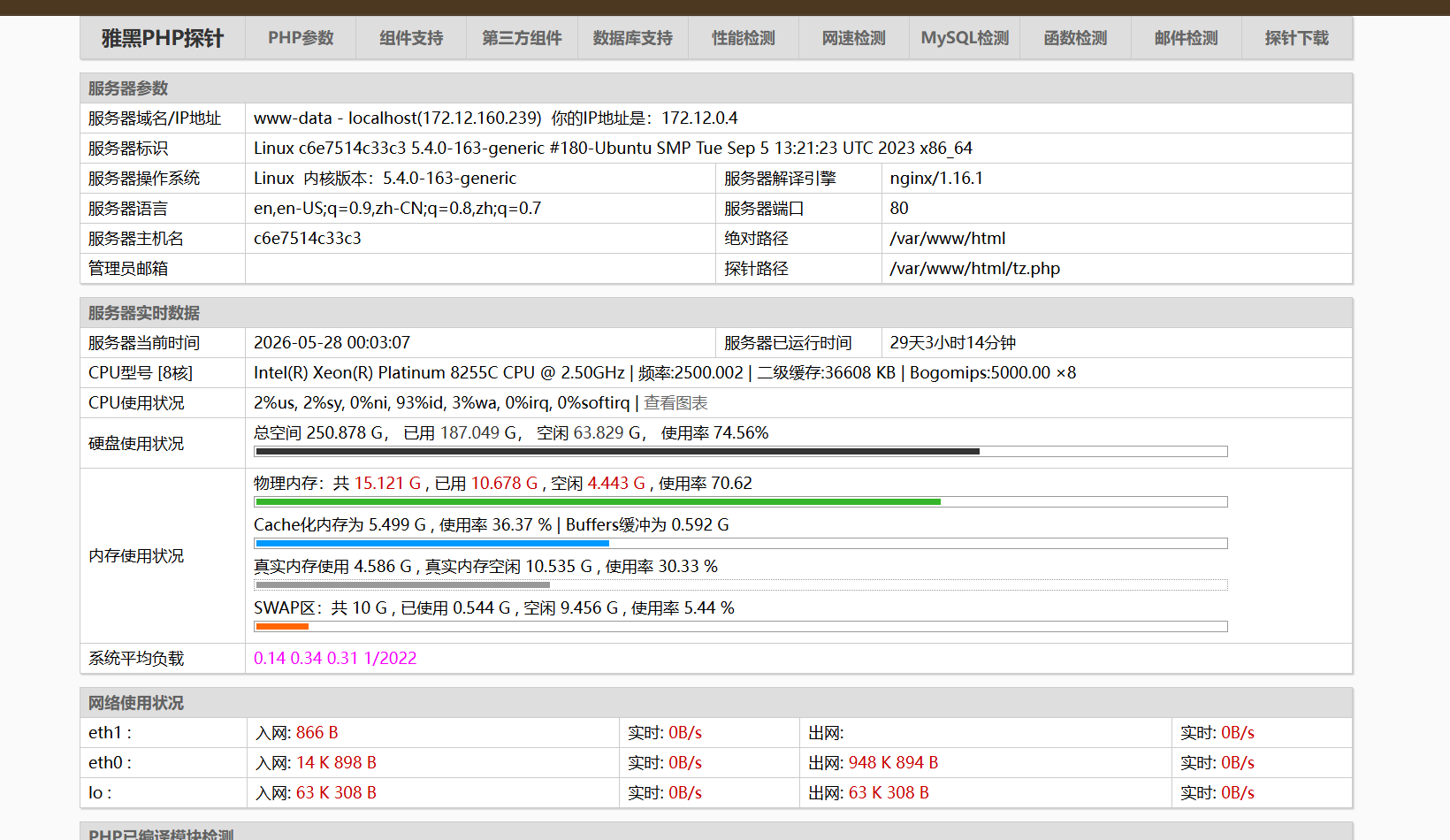Click the eth0 inbound 14 K 898 B value

coord(336,762)
